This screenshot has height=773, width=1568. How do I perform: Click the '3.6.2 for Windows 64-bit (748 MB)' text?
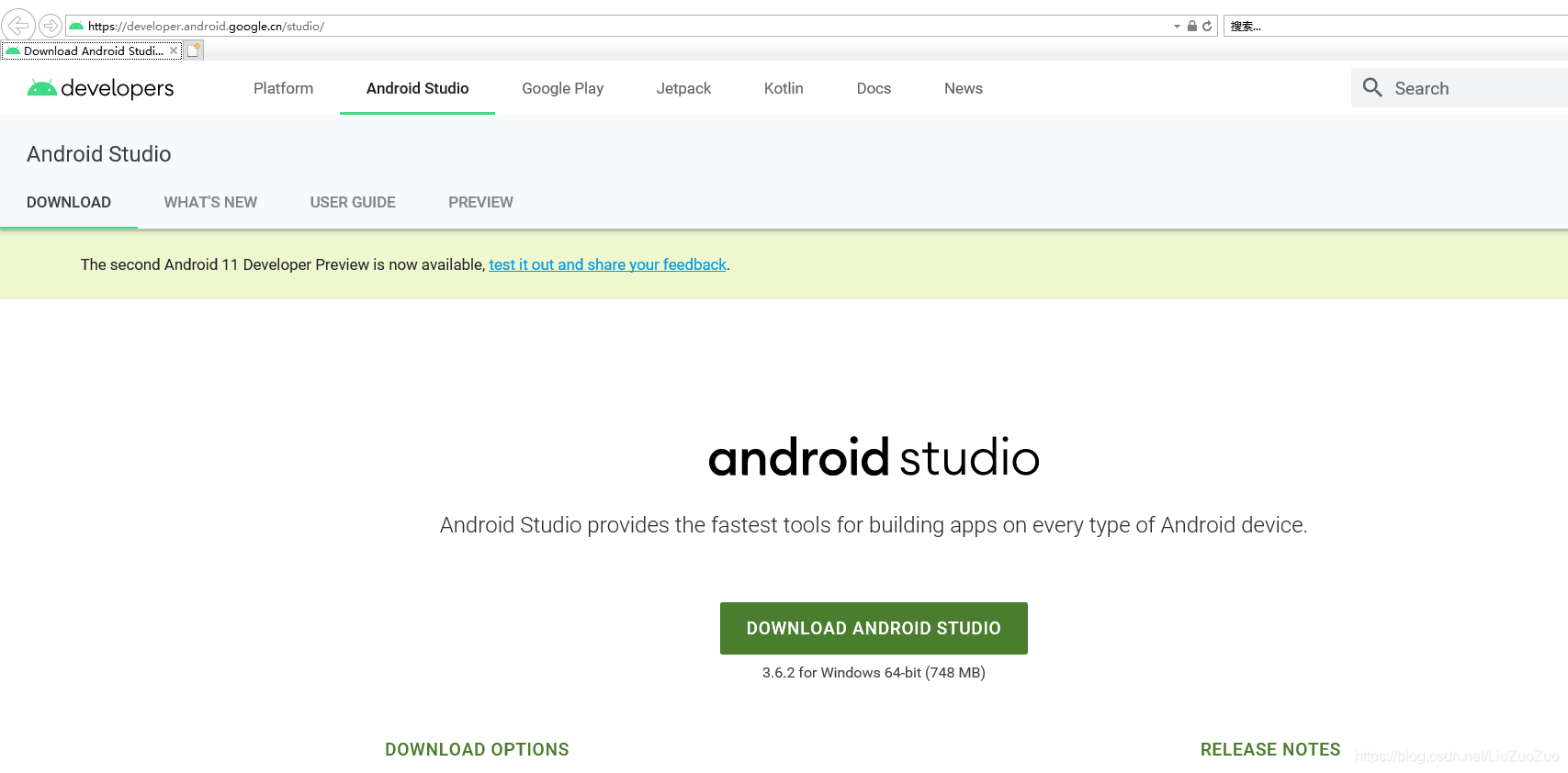pyautogui.click(x=874, y=673)
